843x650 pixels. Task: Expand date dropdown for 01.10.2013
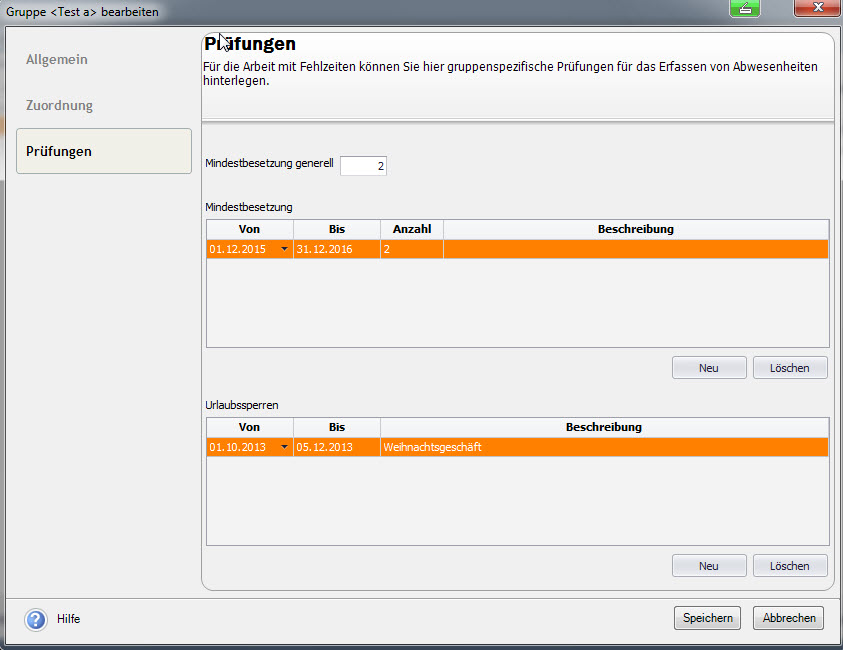[284, 447]
